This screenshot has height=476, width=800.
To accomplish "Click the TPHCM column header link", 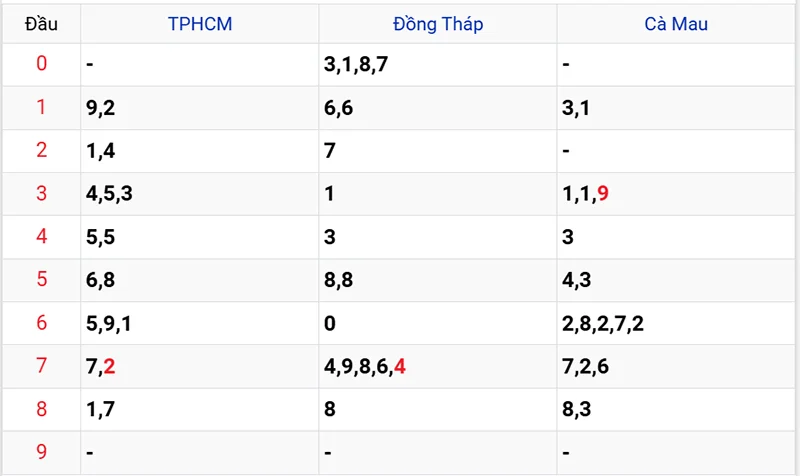I will [199, 24].
